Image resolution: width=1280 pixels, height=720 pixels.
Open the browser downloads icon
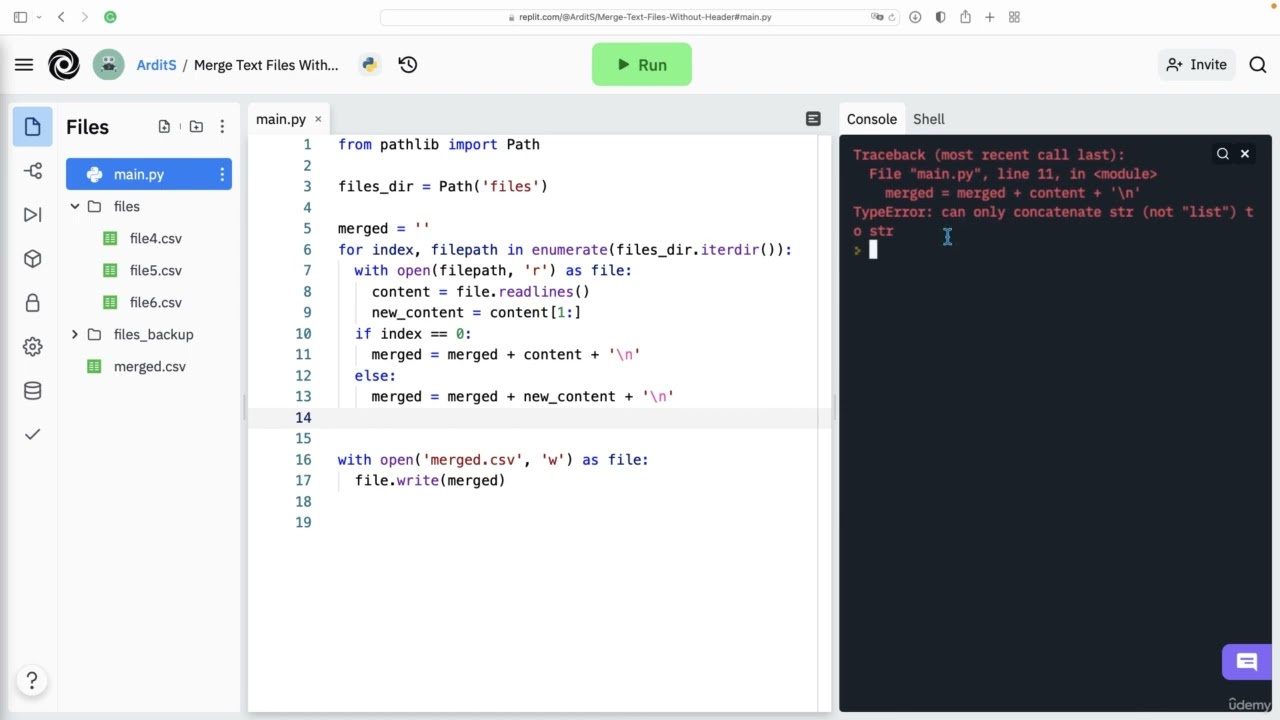point(915,17)
